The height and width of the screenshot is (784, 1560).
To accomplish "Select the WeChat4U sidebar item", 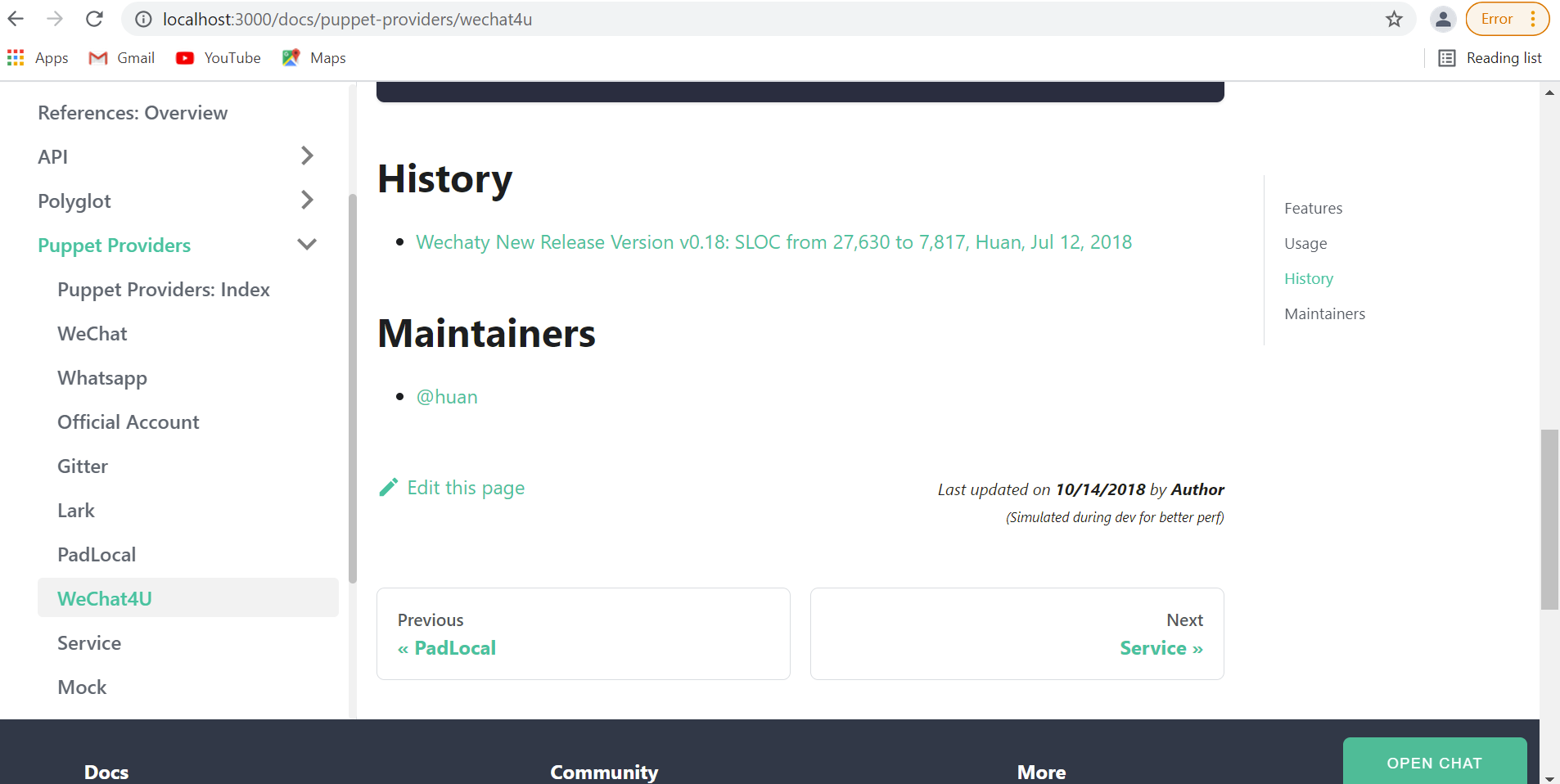I will point(187,598).
